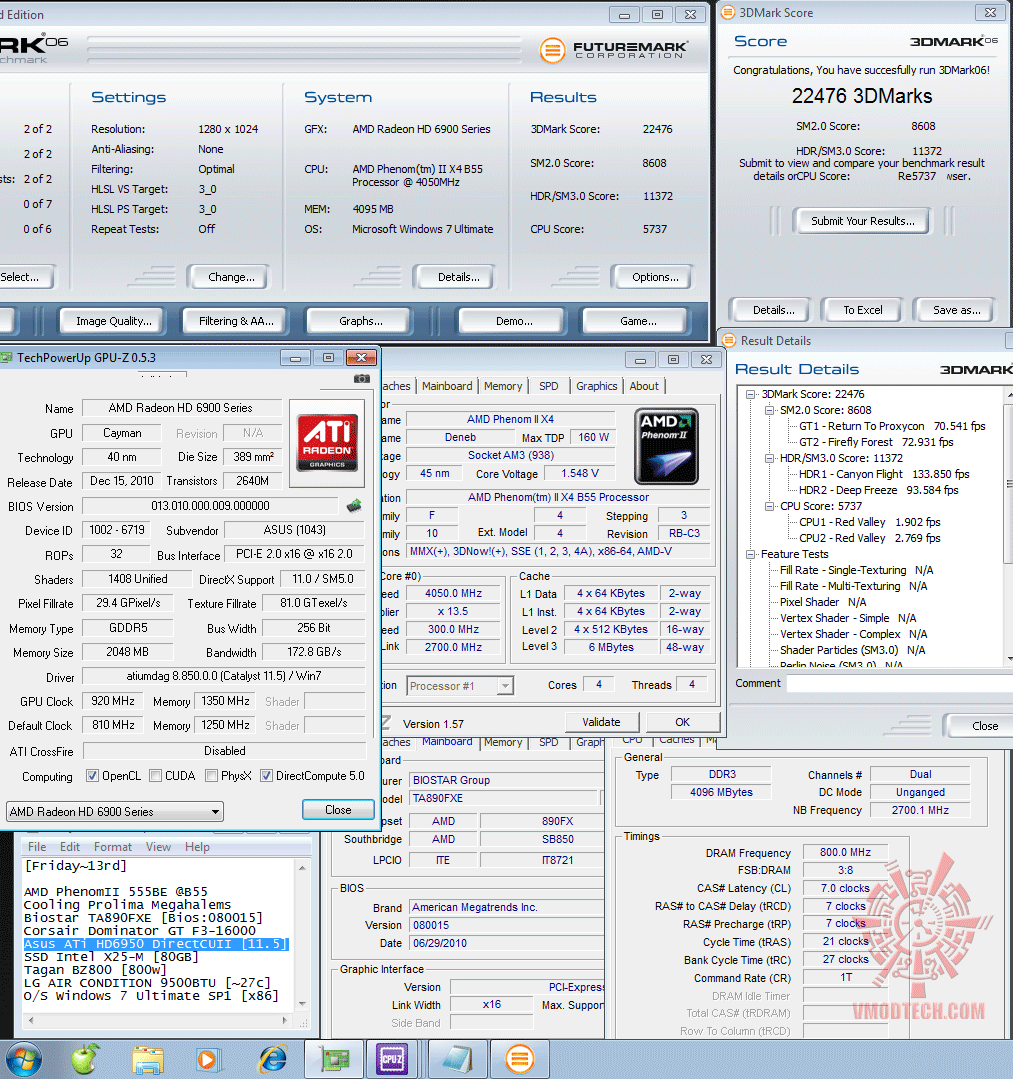Collapse the SM2.0 Score: 8608 node

pyautogui.click(x=770, y=410)
